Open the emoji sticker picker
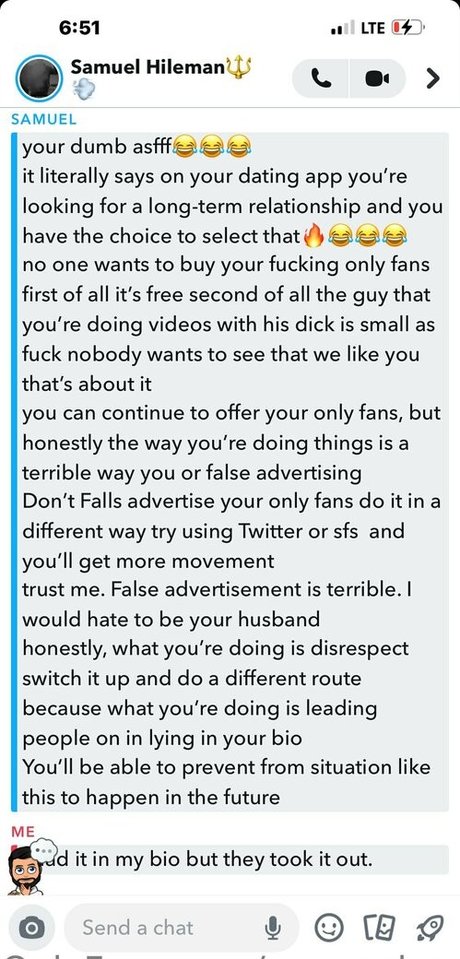Screen dimensions: 460x959 point(328,928)
